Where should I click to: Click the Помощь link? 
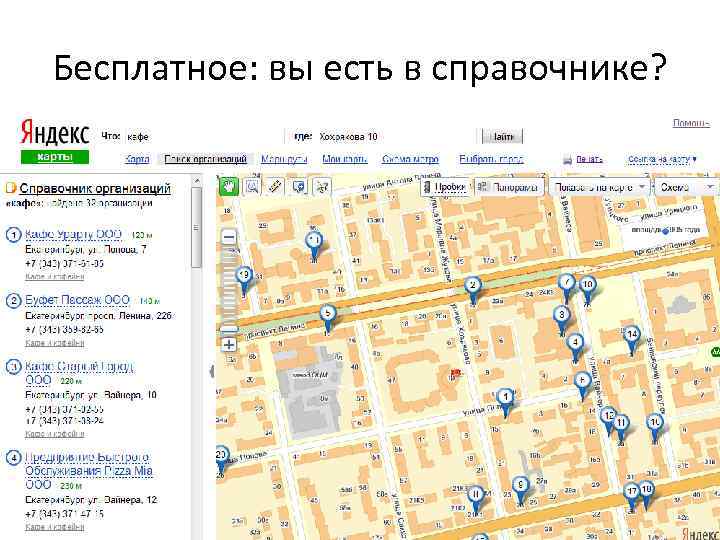tap(691, 123)
